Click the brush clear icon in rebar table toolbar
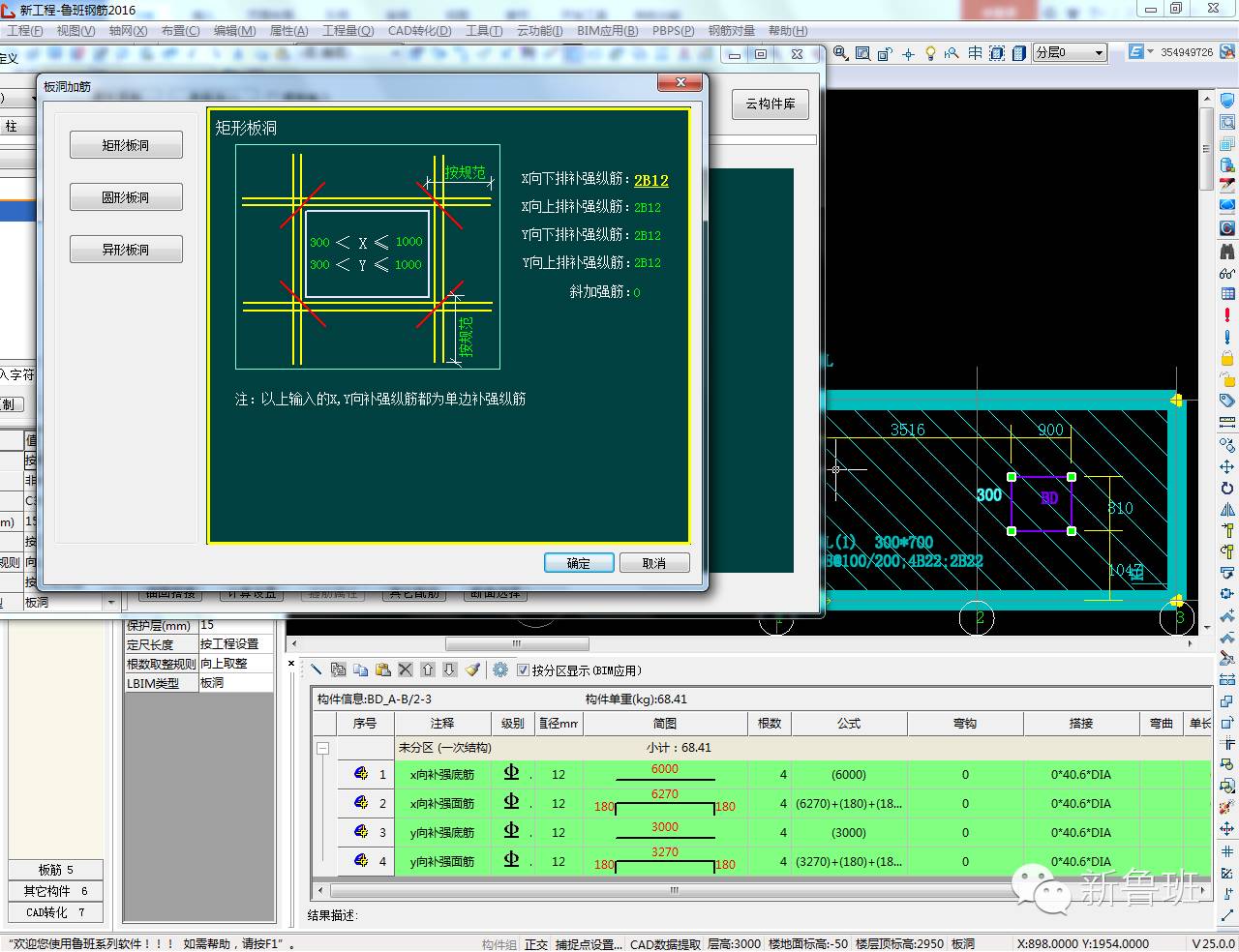Image resolution: width=1239 pixels, height=952 pixels. coord(472,669)
